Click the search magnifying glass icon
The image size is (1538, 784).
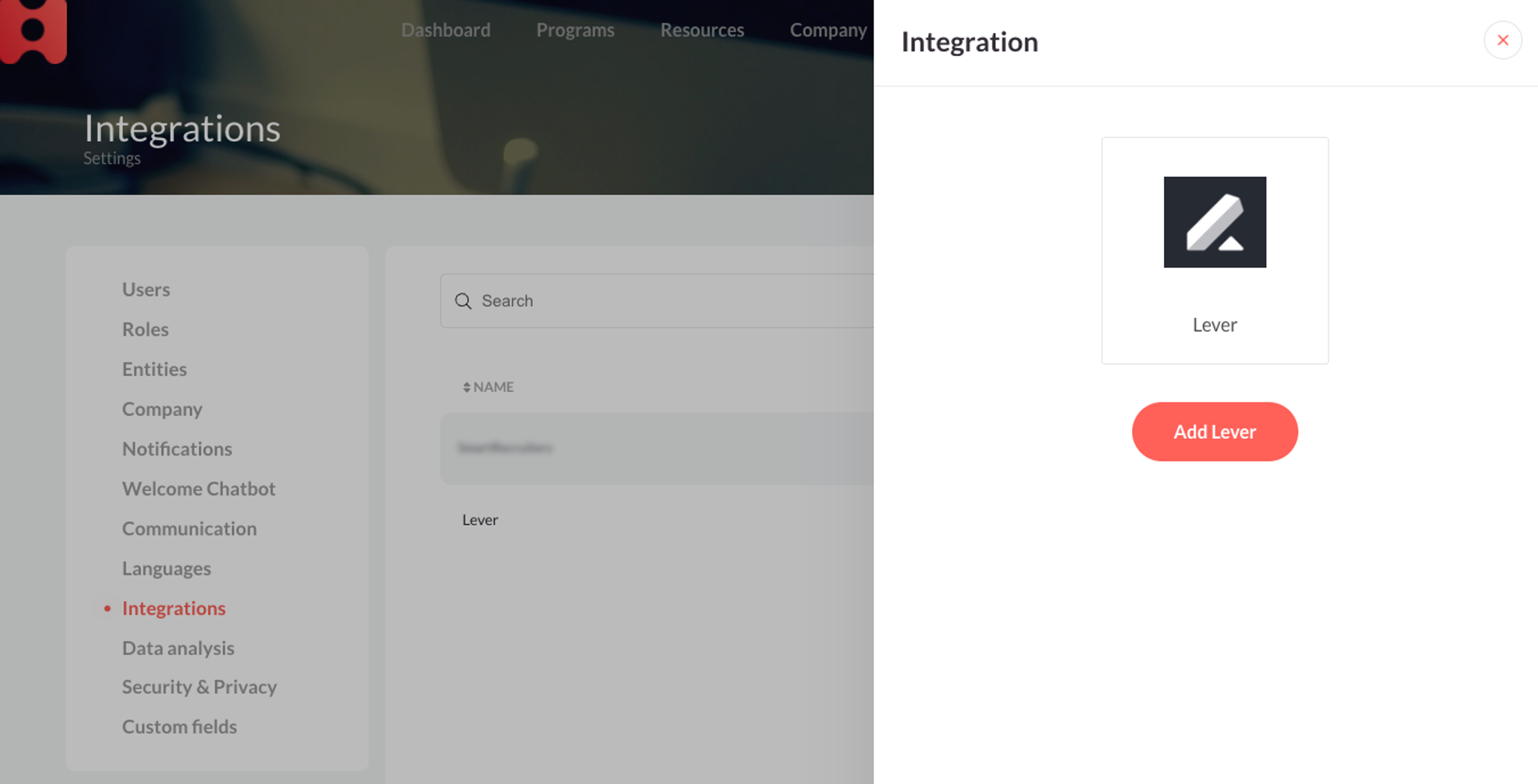click(464, 300)
